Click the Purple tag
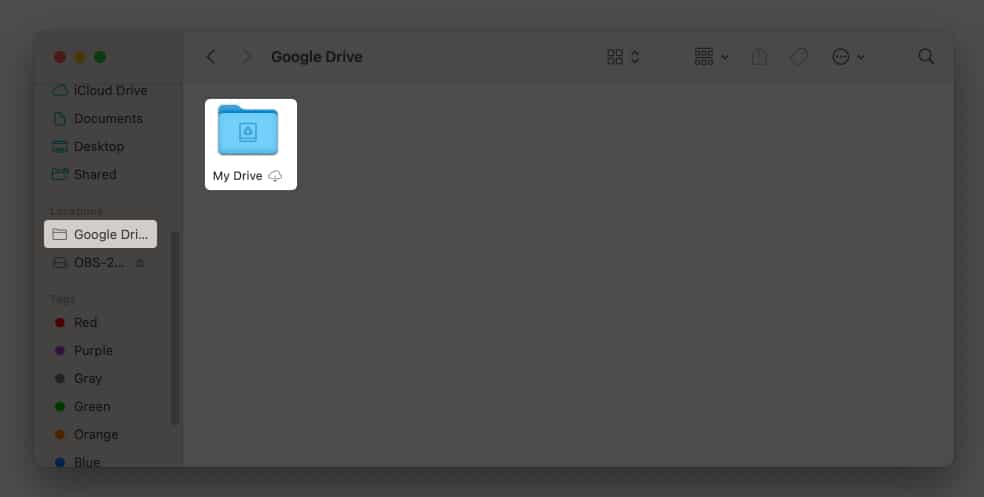 click(x=83, y=350)
